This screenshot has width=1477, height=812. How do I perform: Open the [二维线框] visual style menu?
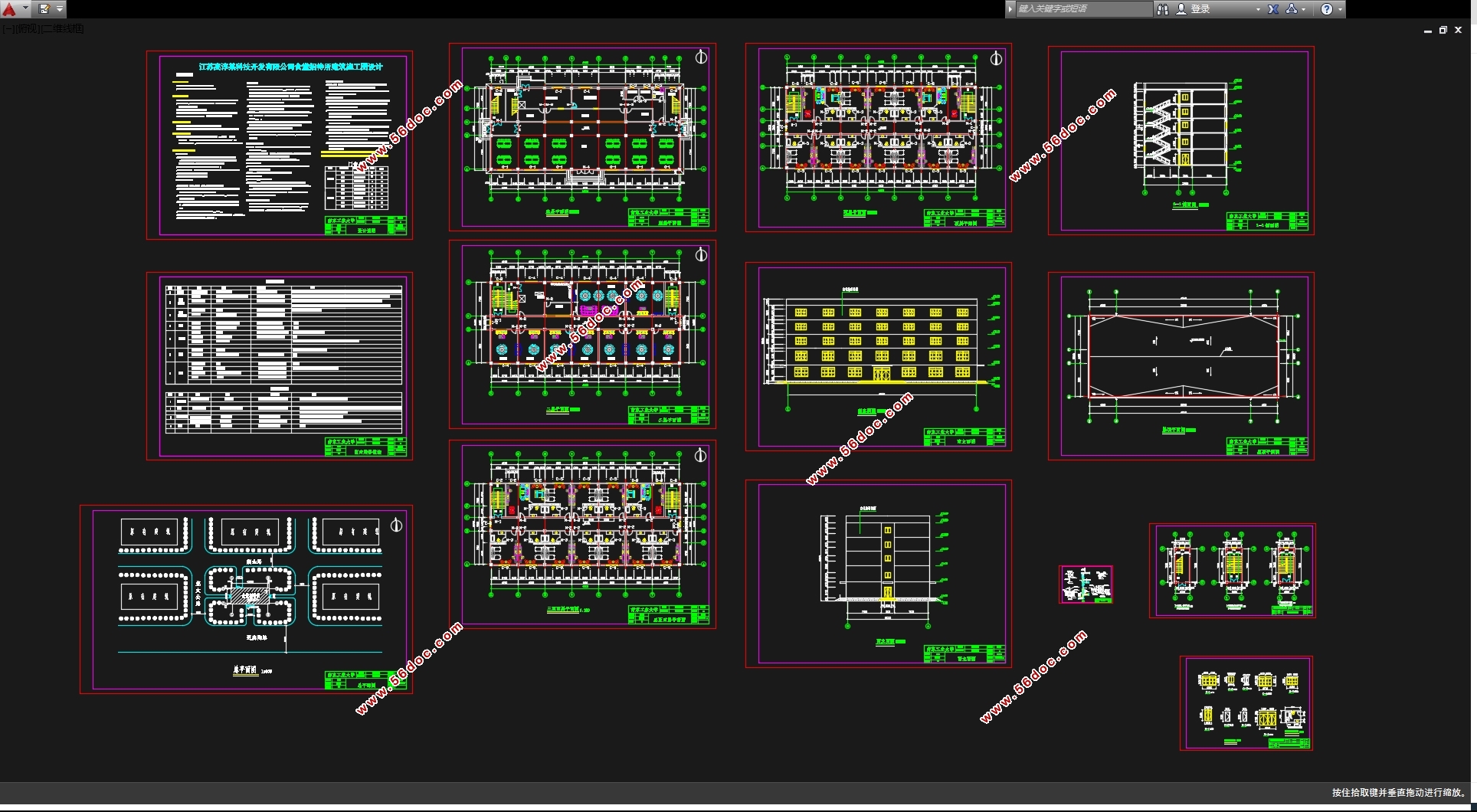pos(63,29)
